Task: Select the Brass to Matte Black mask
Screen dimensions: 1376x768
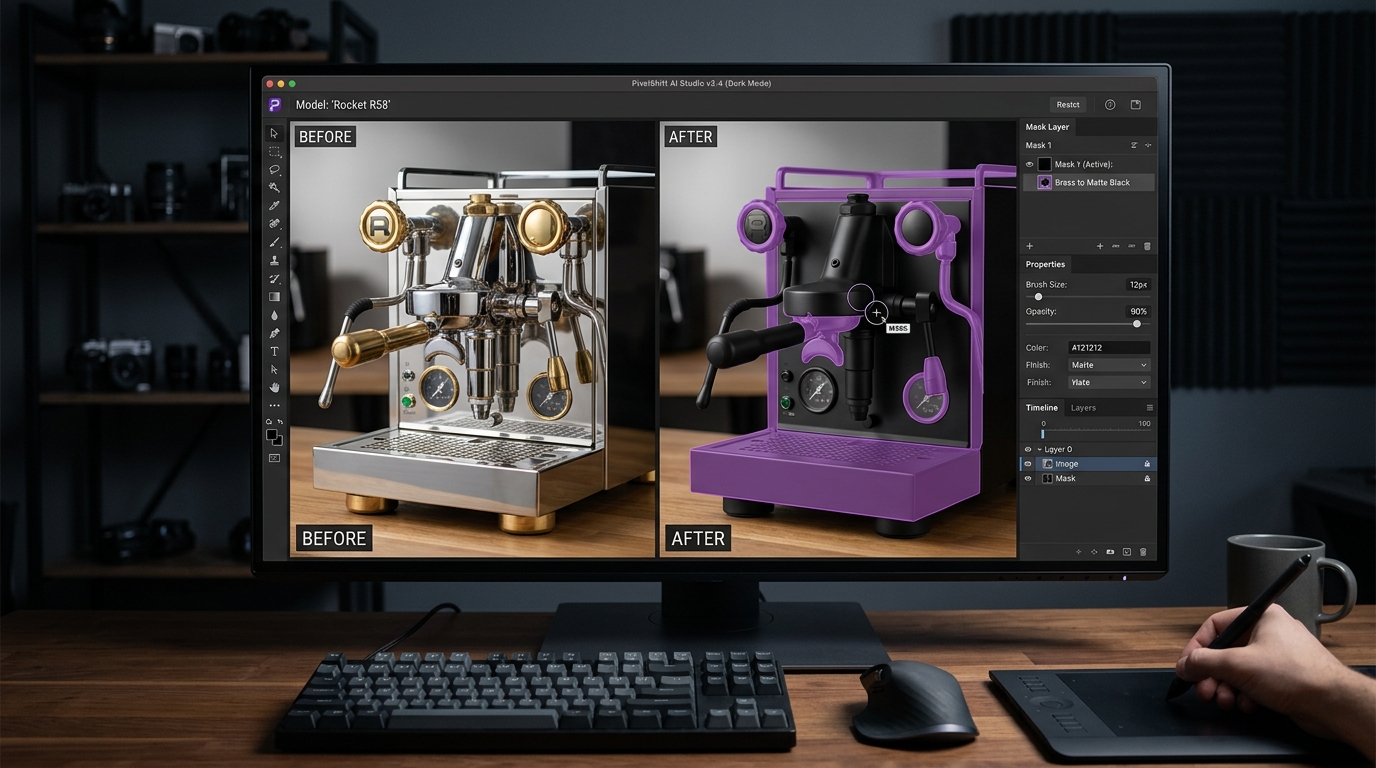Action: 1089,183
